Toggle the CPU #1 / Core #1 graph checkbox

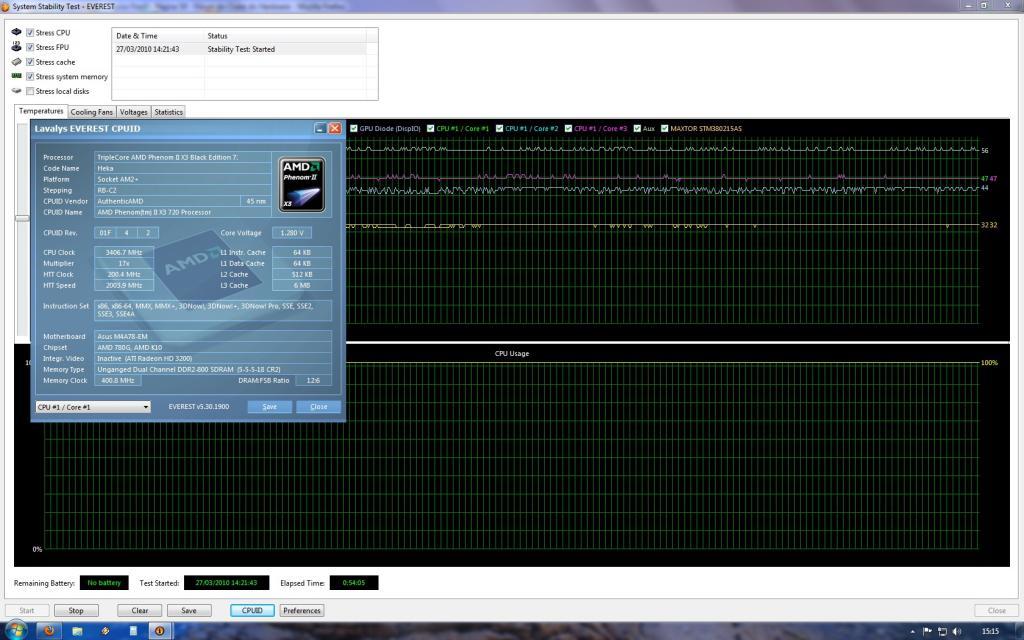click(430, 128)
